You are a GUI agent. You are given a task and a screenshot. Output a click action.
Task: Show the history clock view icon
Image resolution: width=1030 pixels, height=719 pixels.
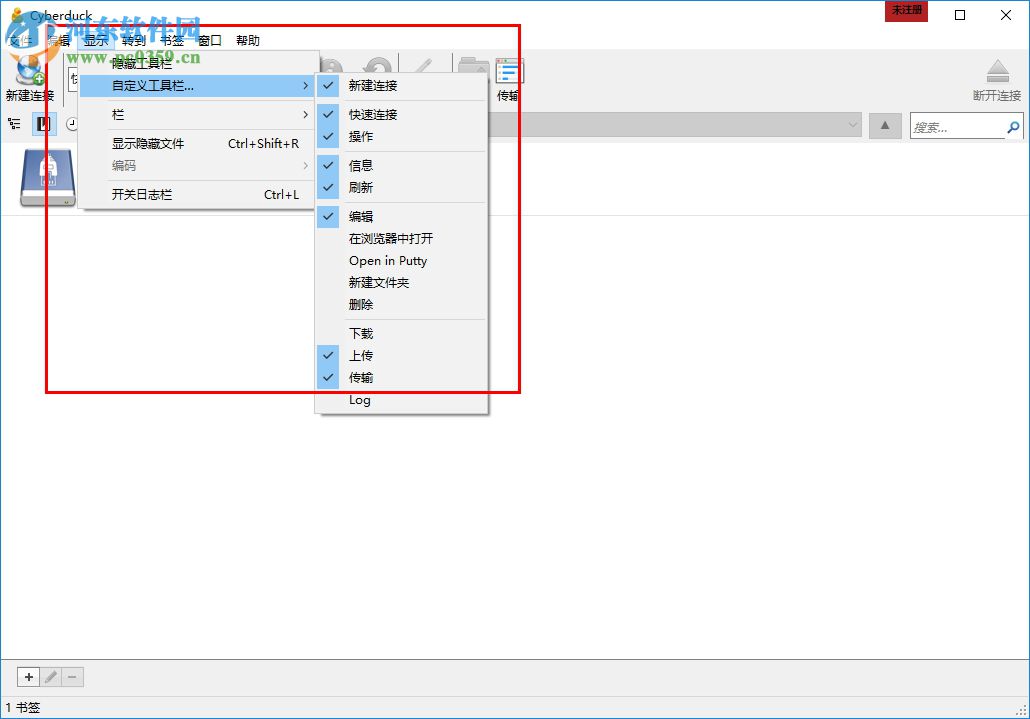point(72,124)
